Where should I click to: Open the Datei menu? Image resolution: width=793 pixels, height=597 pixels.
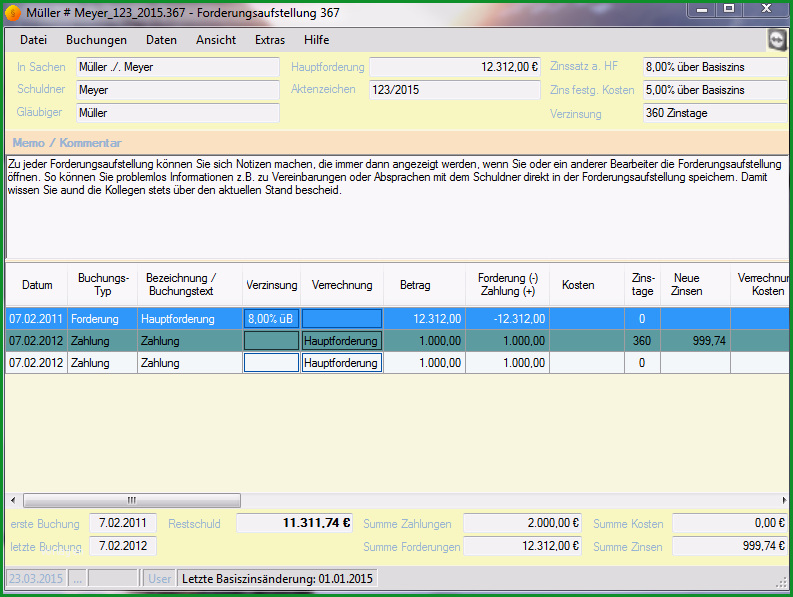(x=33, y=40)
